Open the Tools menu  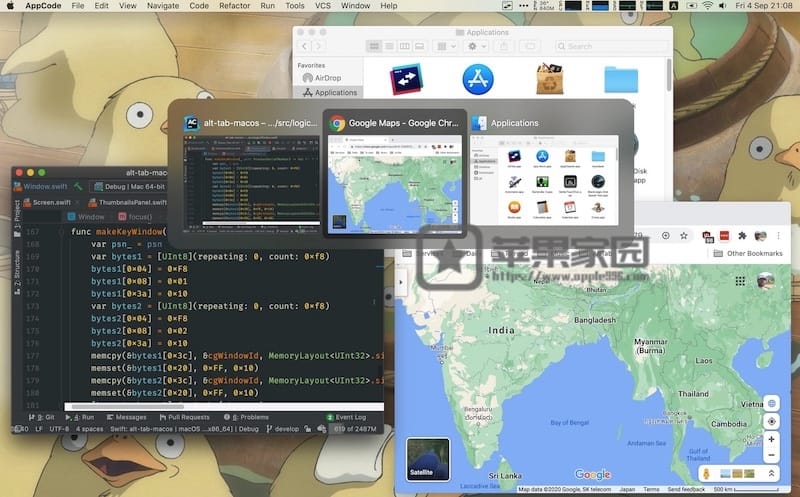[x=294, y=6]
